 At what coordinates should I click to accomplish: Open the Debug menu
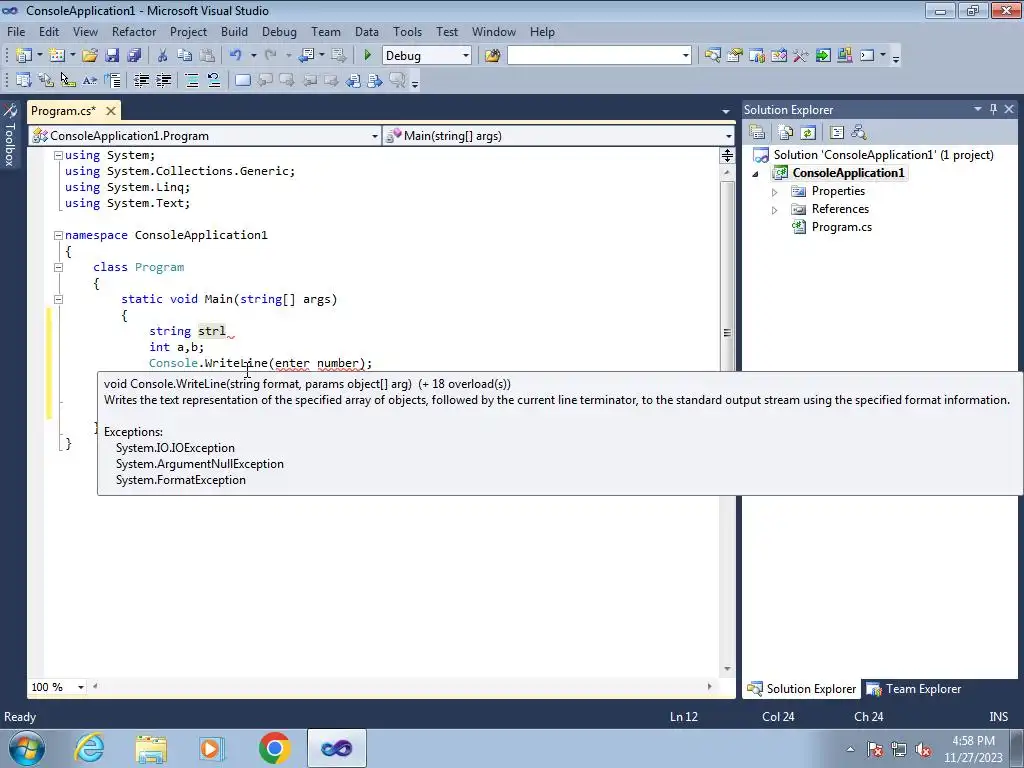click(279, 31)
